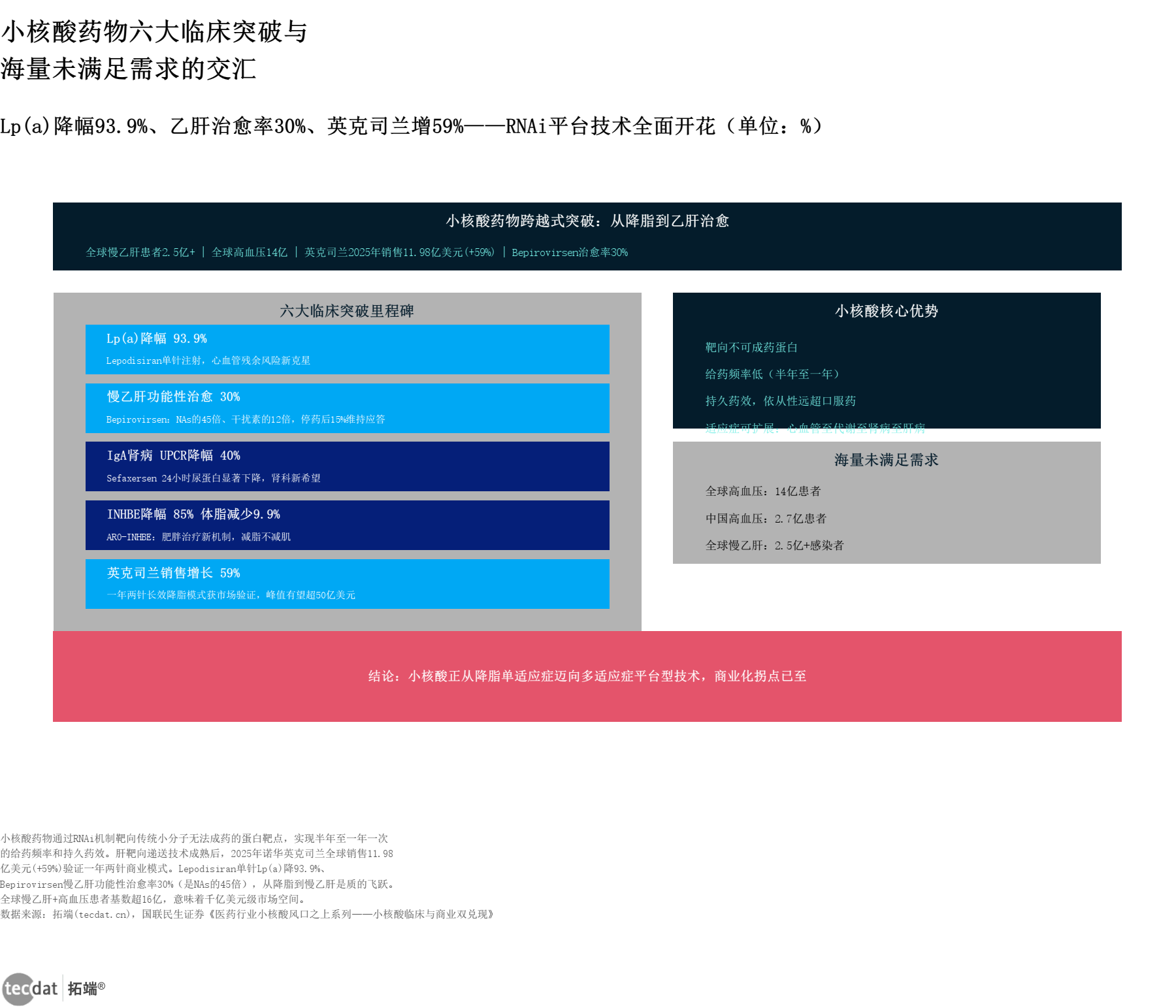This screenshot has height=1008, width=1176.
Task: Click the main title '小核酸药物六大临床突破与'
Action: pyautogui.click(x=154, y=31)
